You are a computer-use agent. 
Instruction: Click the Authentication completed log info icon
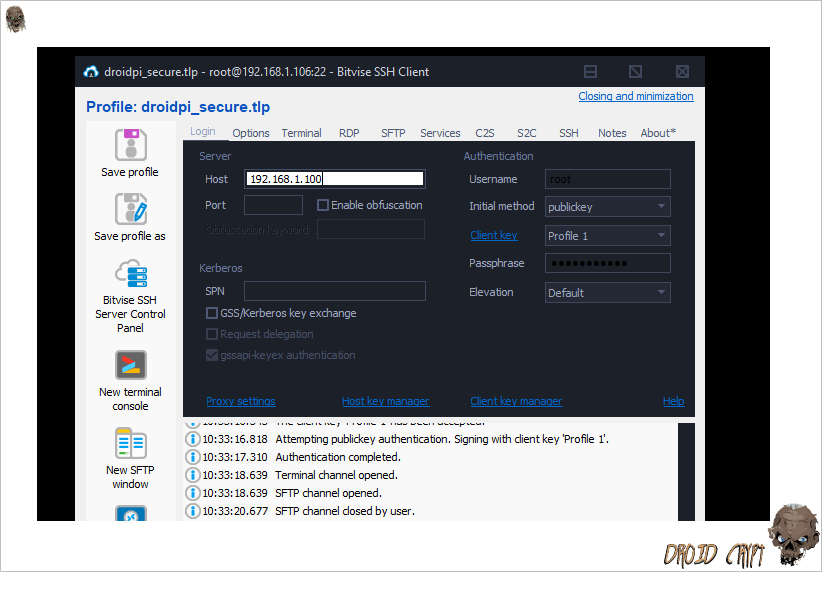tap(193, 457)
